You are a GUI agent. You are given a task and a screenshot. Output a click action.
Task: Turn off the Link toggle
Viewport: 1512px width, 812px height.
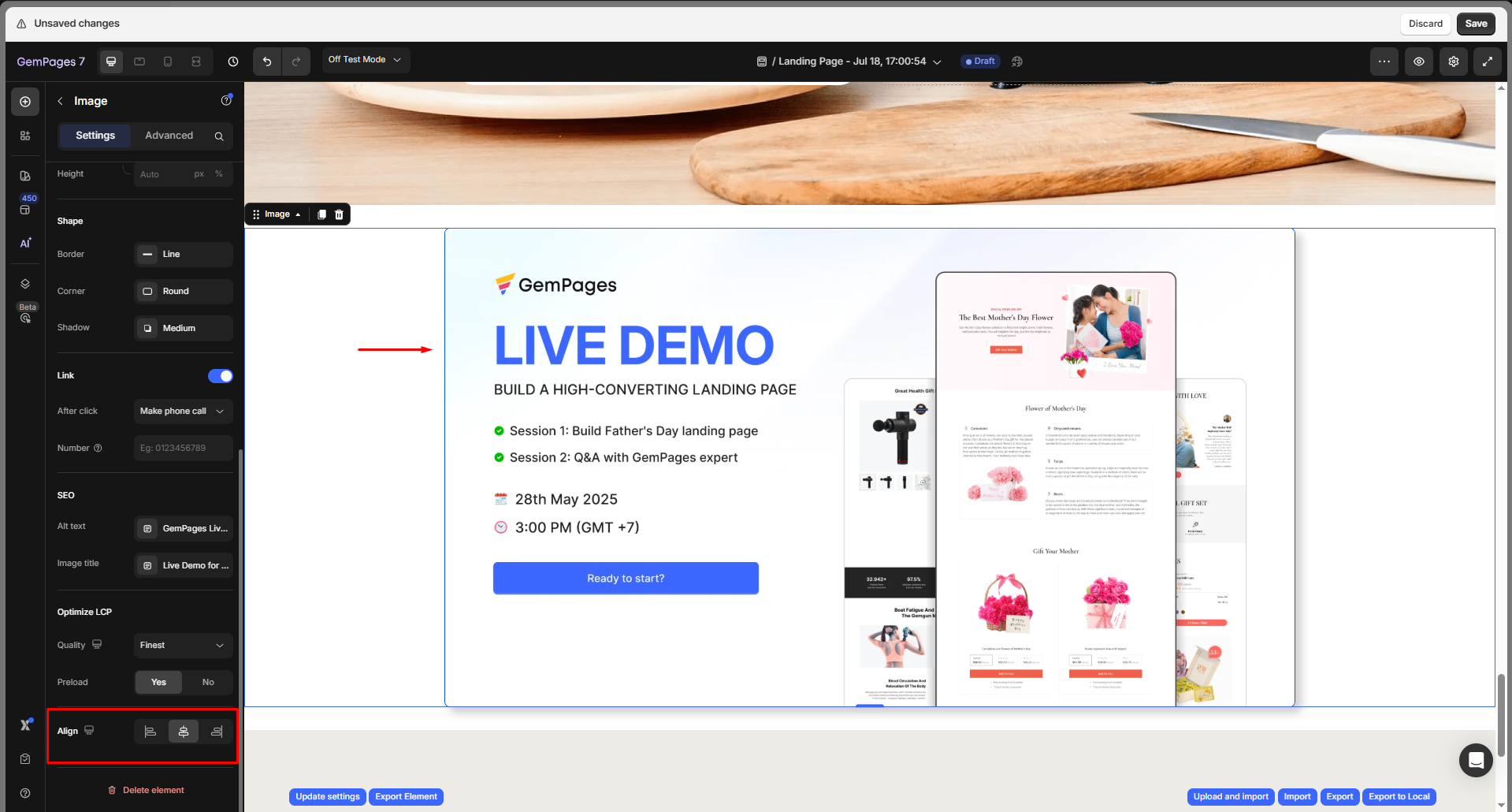tap(221, 376)
